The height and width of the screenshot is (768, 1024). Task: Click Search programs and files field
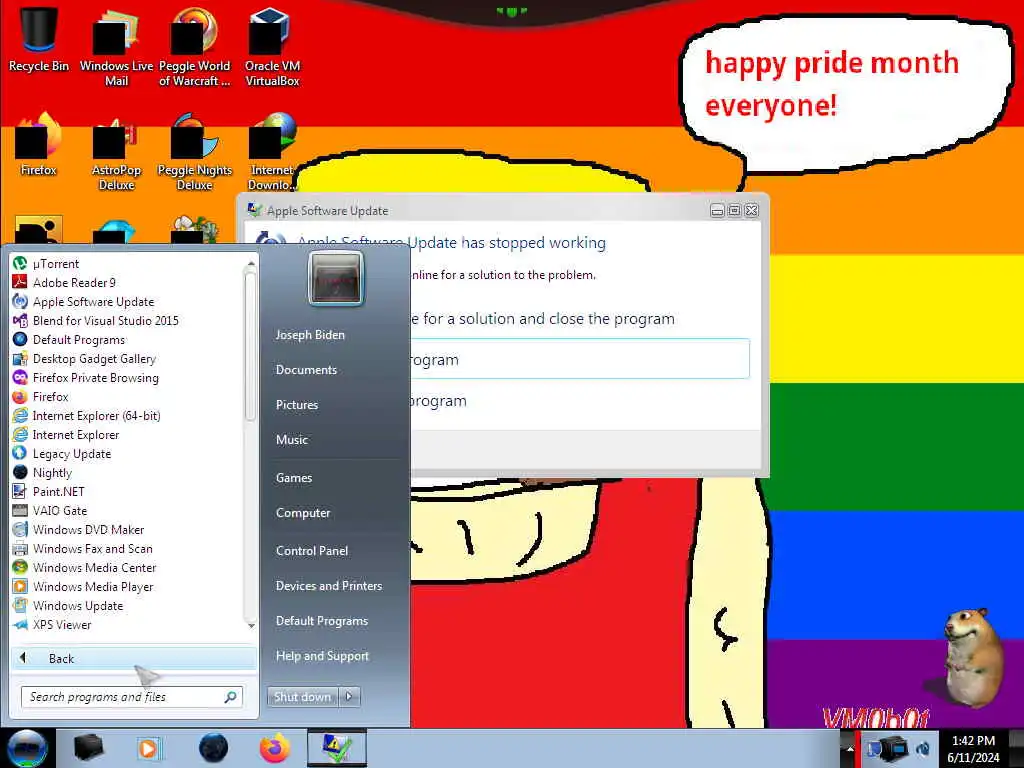[132, 697]
